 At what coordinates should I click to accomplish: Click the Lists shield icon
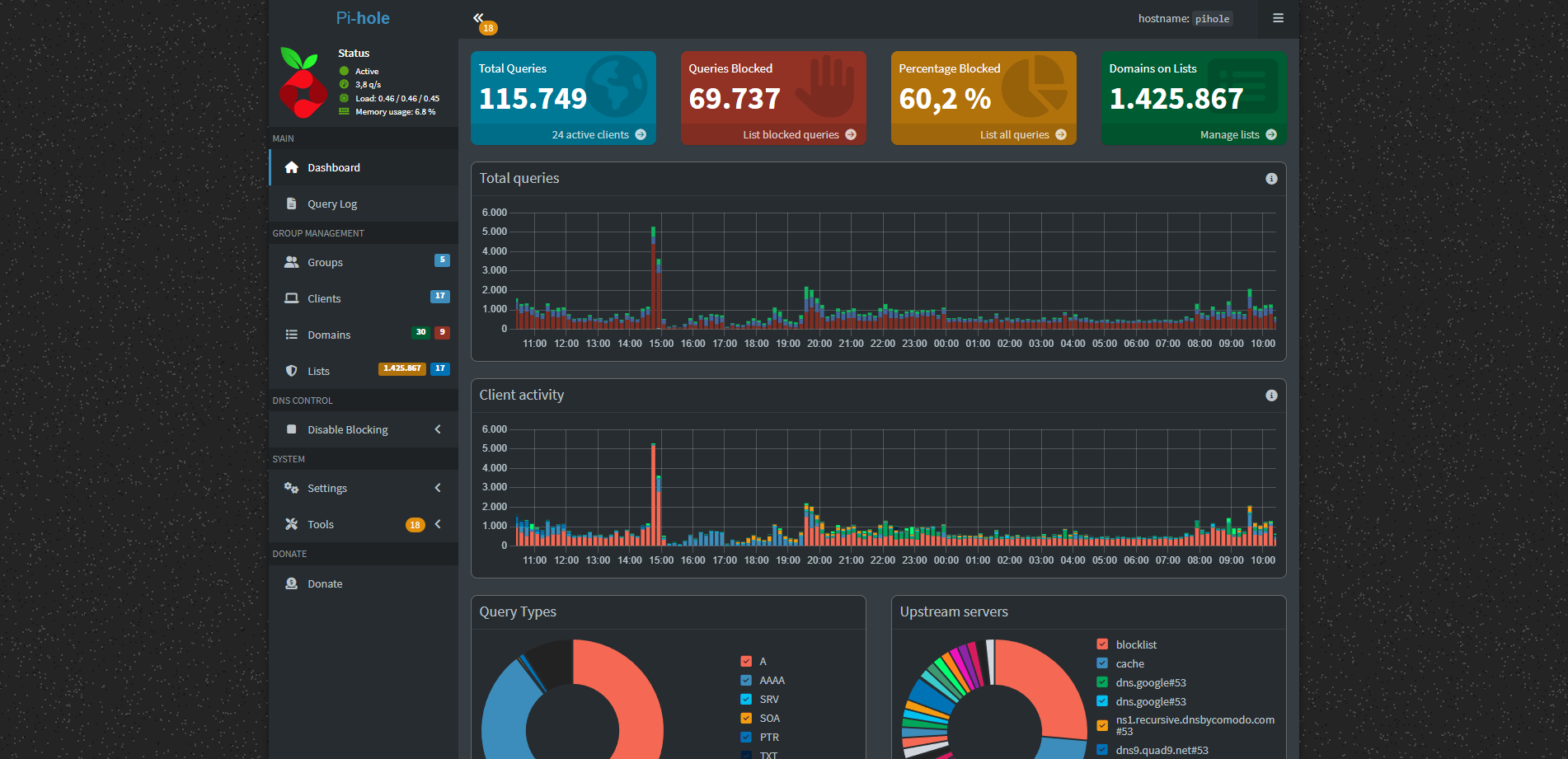(292, 371)
